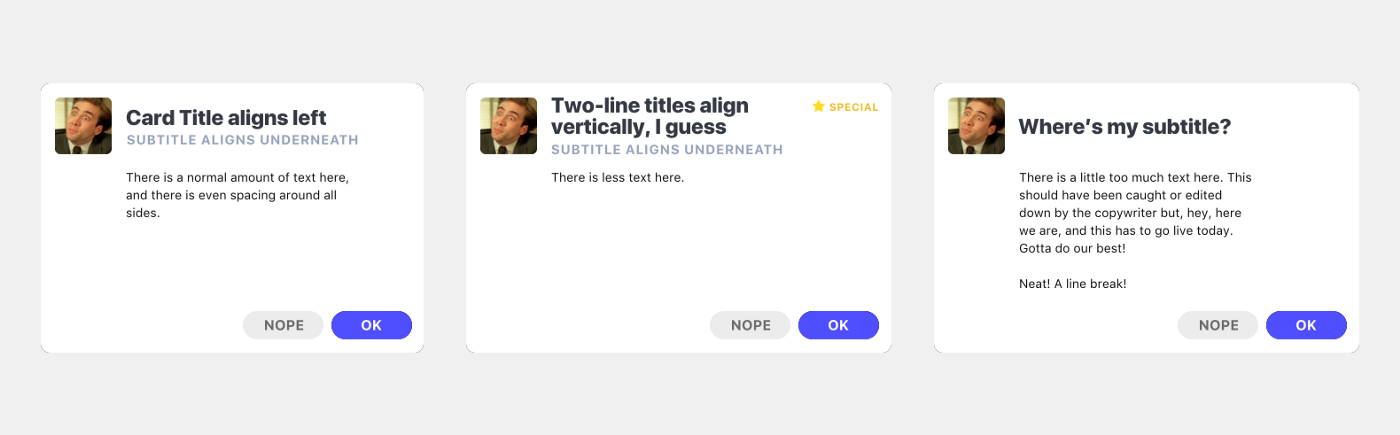Click the yellow star icon beside SPECIAL

pyautogui.click(x=818, y=106)
